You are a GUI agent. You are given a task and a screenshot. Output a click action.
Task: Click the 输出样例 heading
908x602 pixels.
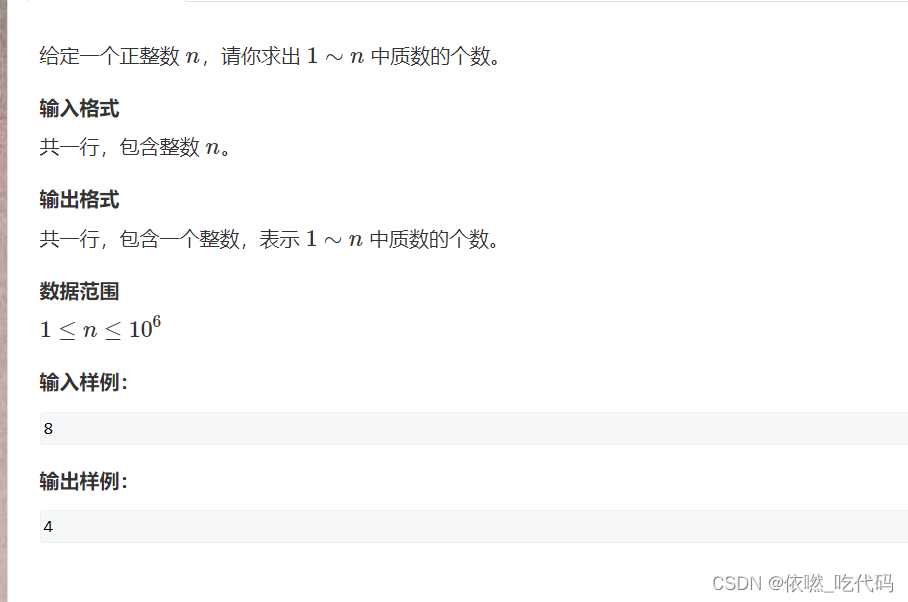(83, 481)
